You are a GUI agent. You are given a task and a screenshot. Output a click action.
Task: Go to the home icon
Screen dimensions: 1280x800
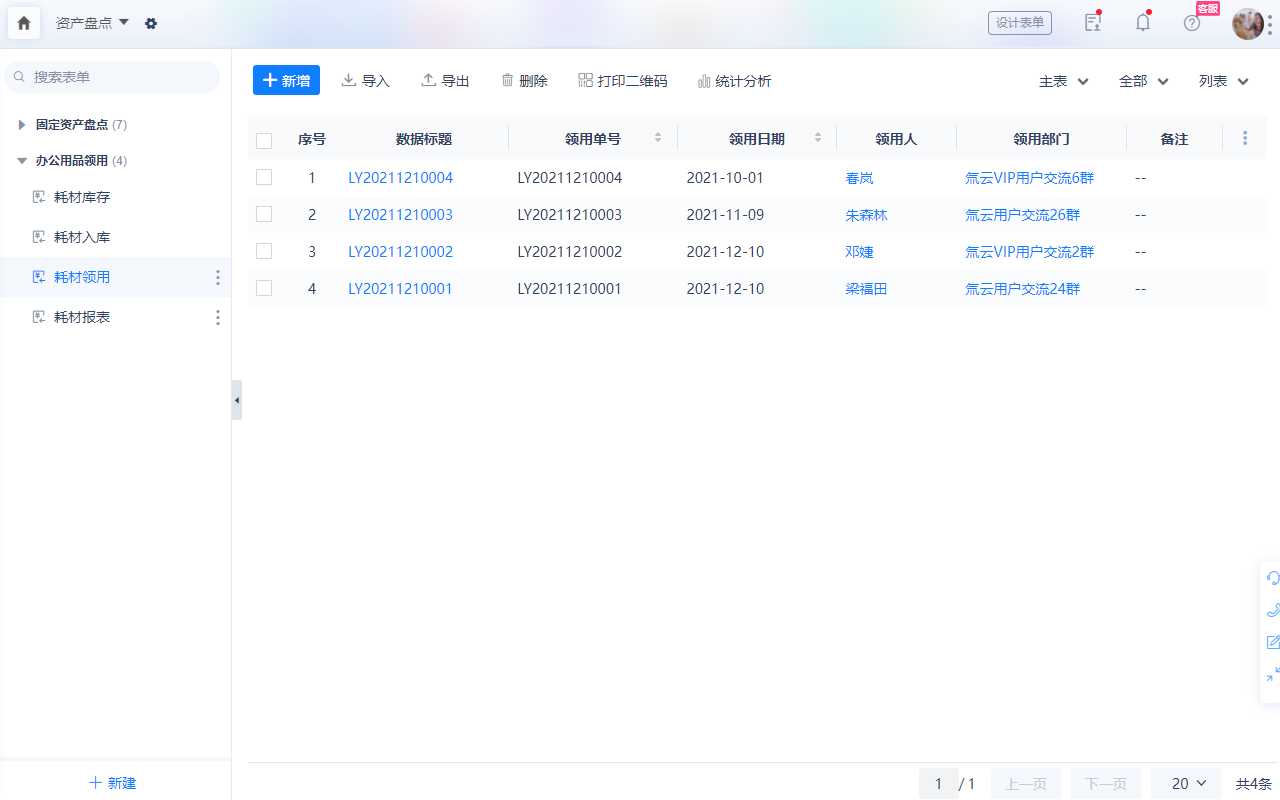coord(24,22)
